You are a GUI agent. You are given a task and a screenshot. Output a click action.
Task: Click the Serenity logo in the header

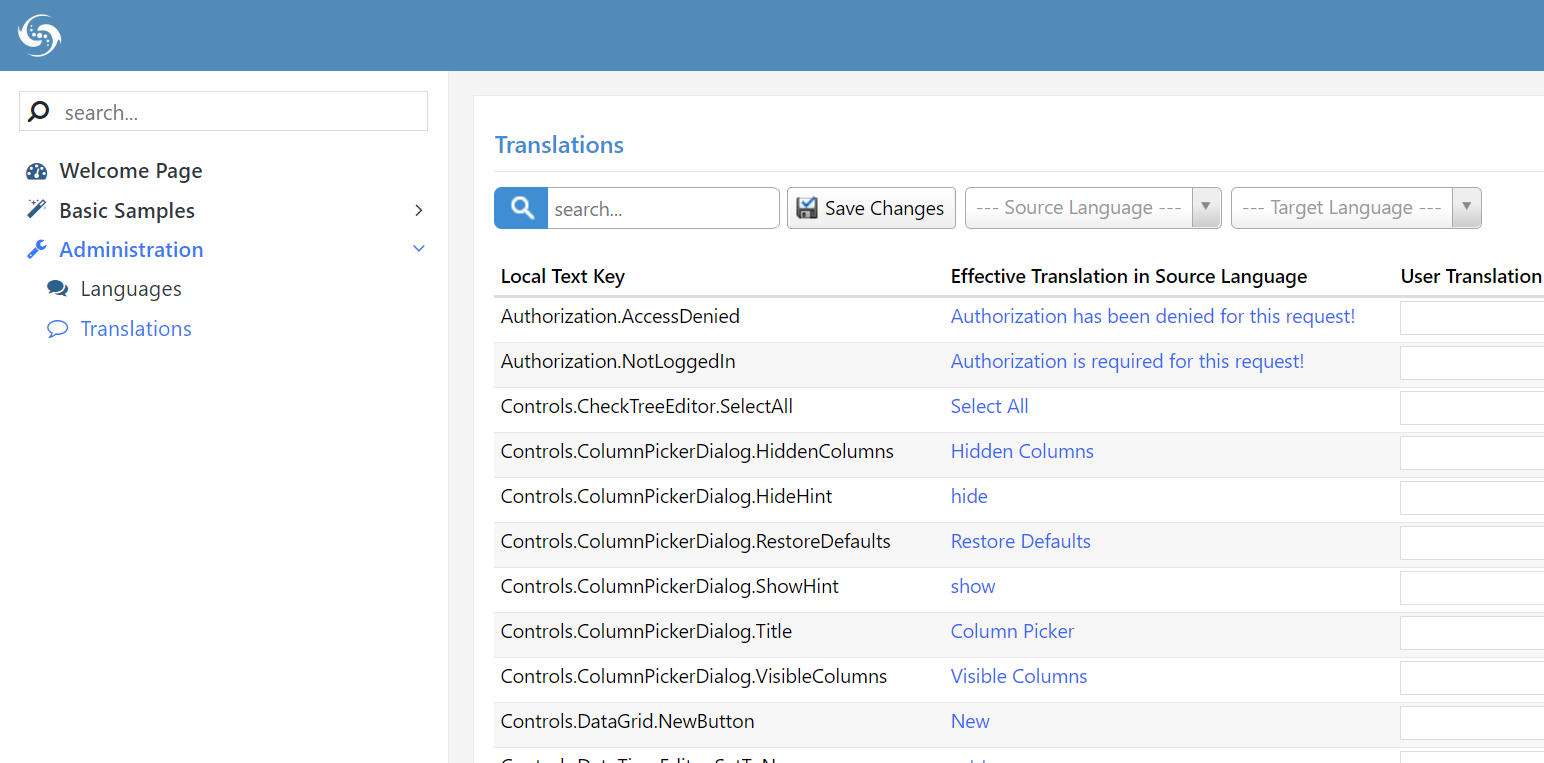pyautogui.click(x=40, y=35)
